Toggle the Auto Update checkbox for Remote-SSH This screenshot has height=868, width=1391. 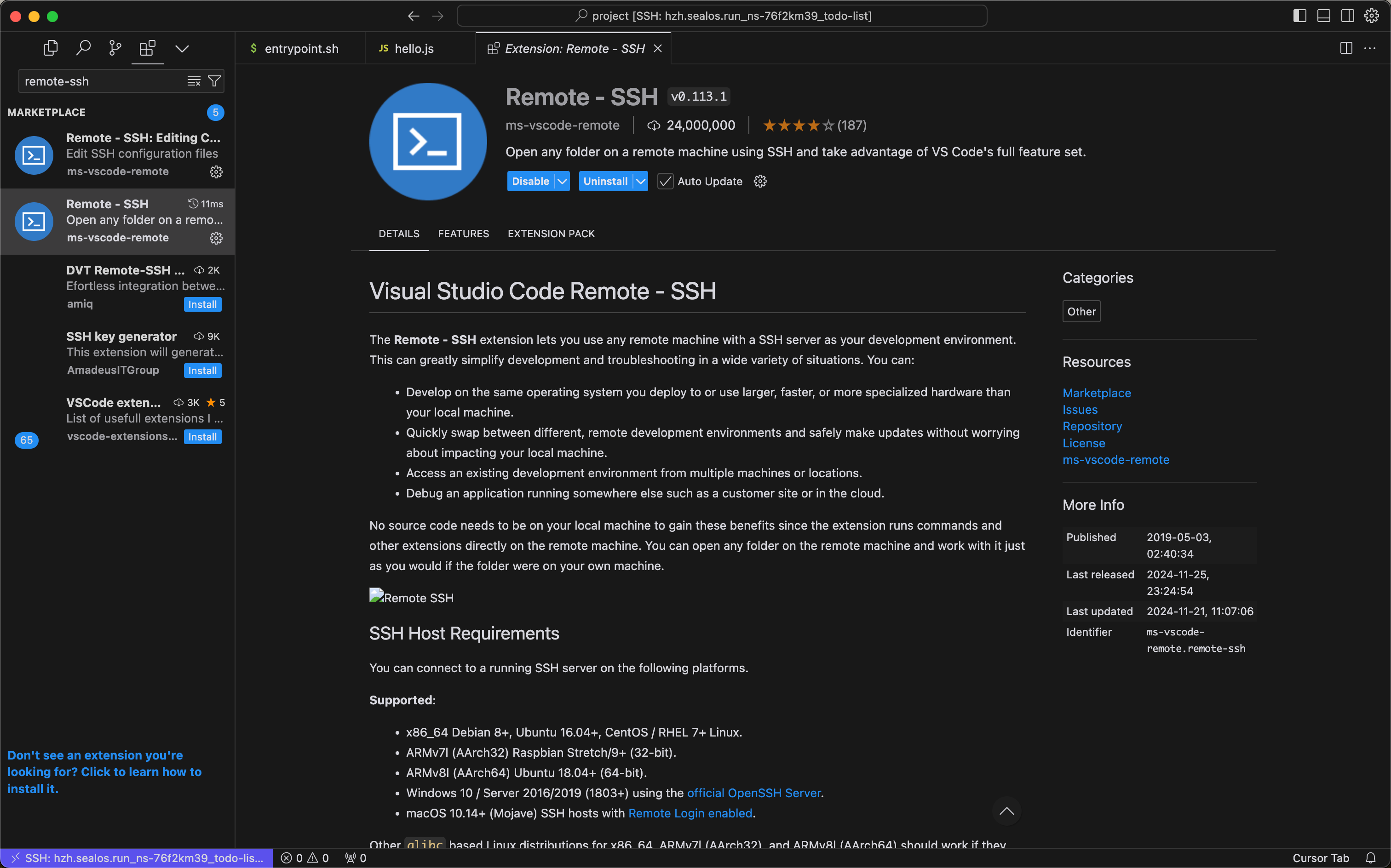coord(665,180)
